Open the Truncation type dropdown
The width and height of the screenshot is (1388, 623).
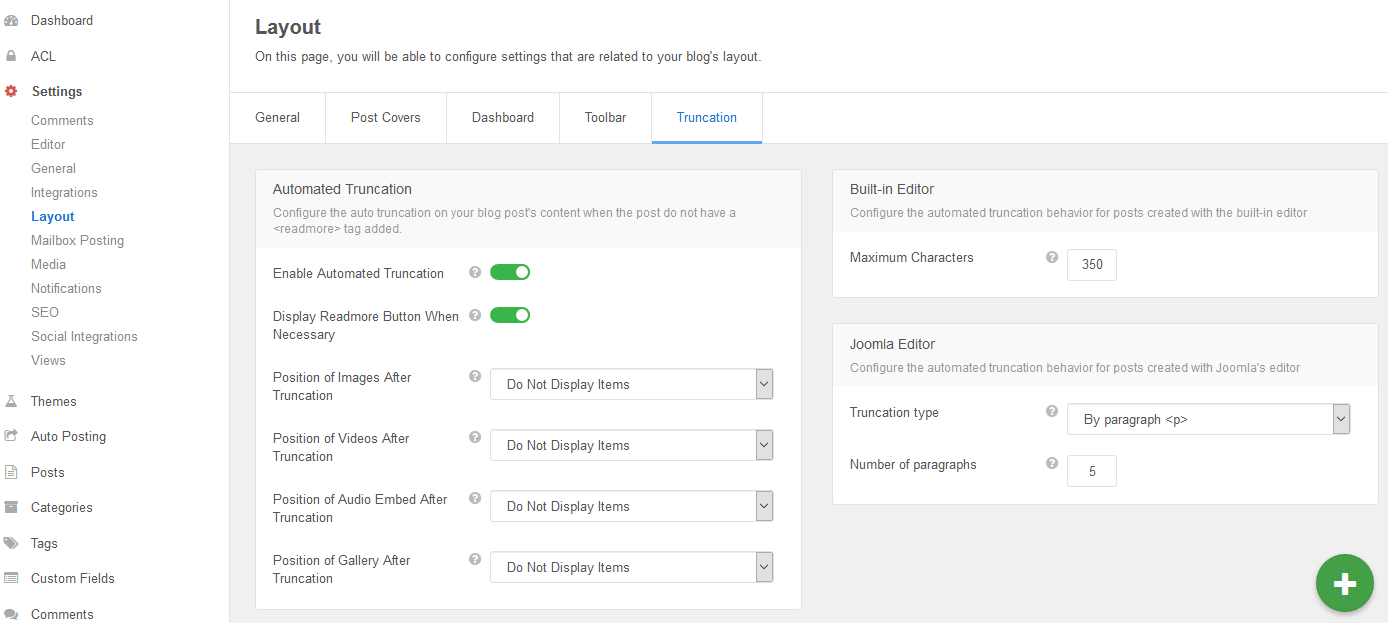tap(1209, 419)
